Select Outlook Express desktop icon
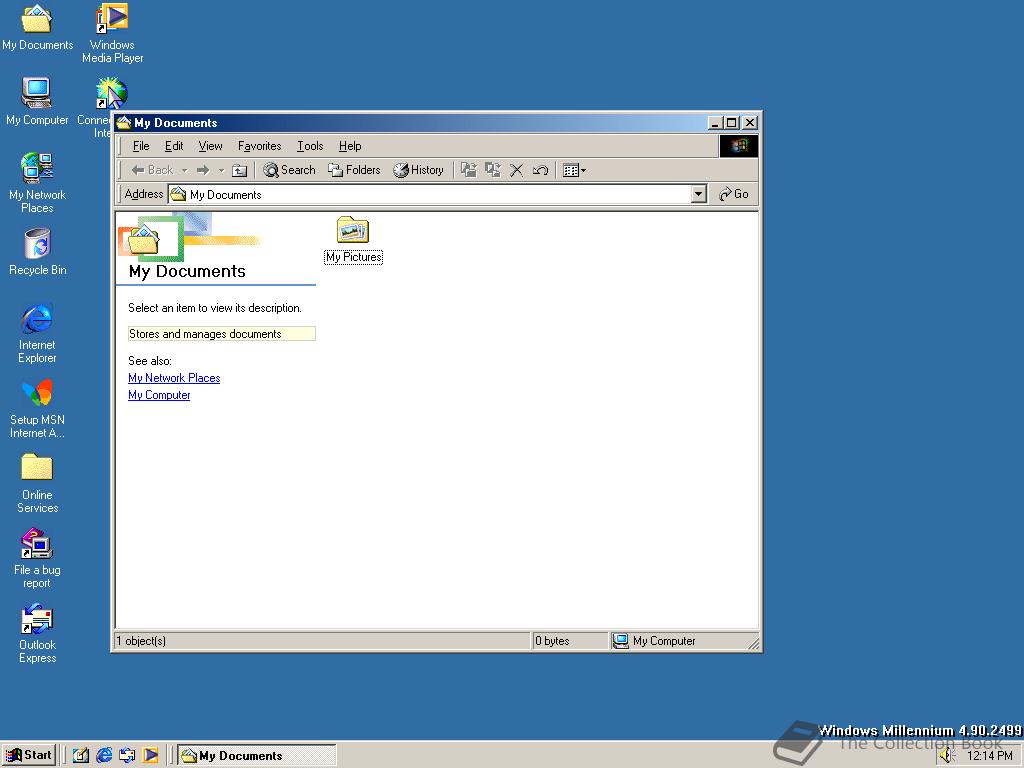Viewport: 1024px width, 768px height. tap(37, 633)
